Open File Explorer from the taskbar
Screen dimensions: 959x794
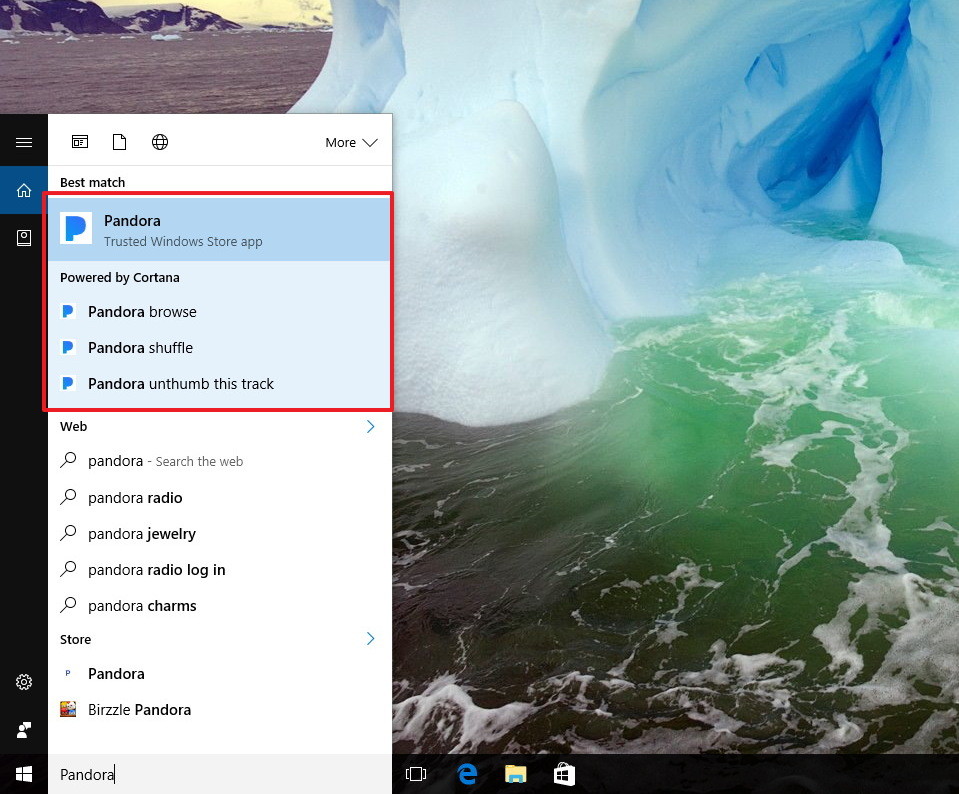[516, 774]
